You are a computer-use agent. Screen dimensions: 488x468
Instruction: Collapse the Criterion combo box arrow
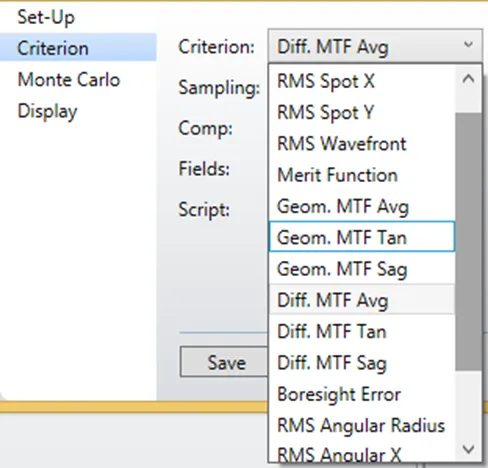point(468,45)
